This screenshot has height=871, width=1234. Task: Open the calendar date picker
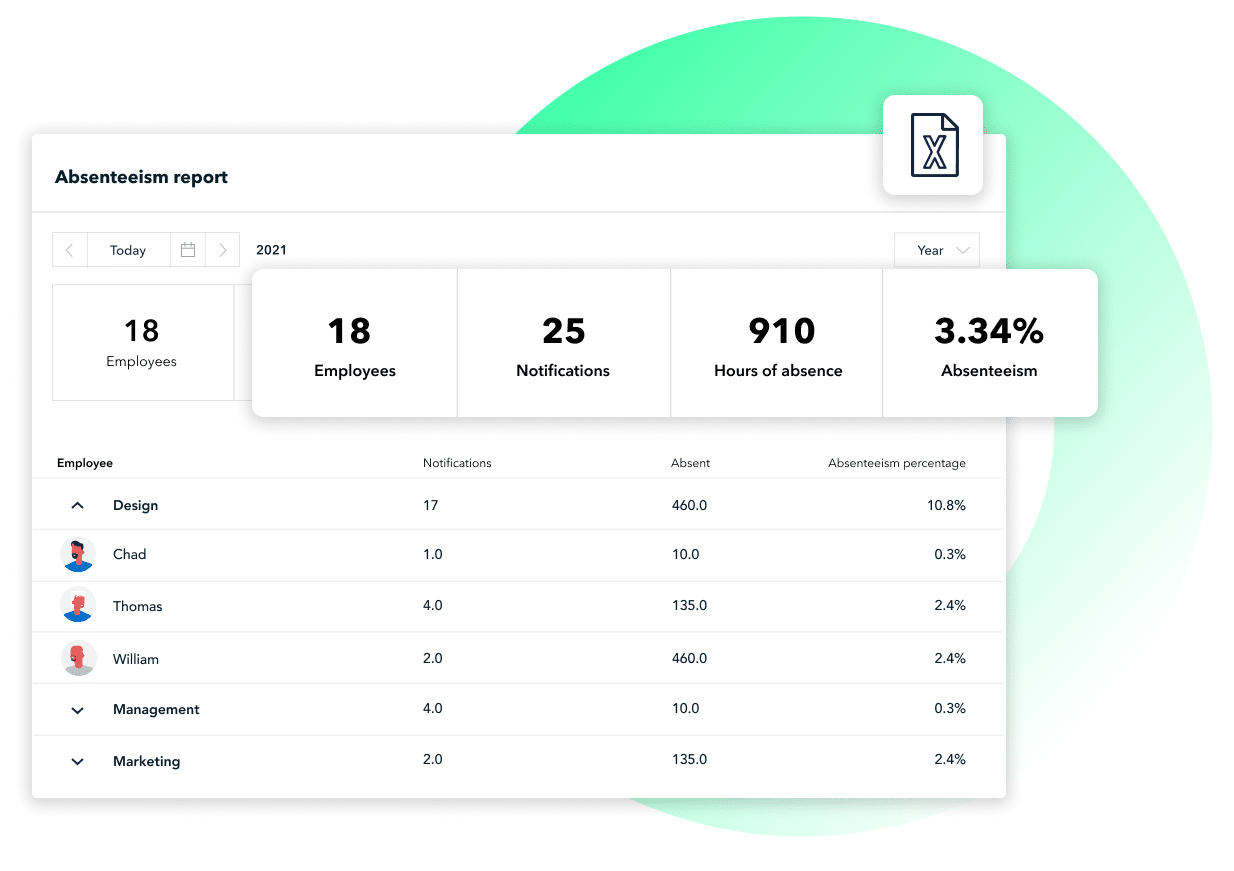point(188,250)
